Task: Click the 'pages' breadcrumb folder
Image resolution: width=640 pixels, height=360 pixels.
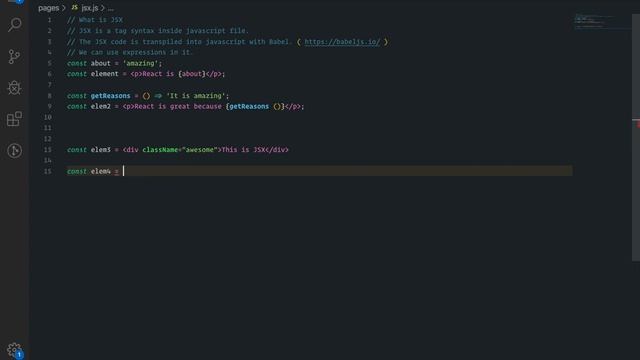Action: pyautogui.click(x=49, y=8)
